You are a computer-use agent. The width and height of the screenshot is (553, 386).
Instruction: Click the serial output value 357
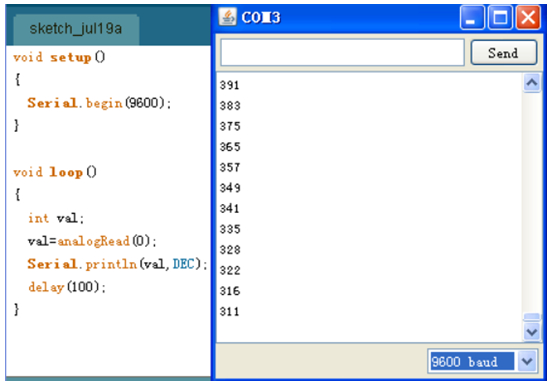tap(230, 167)
